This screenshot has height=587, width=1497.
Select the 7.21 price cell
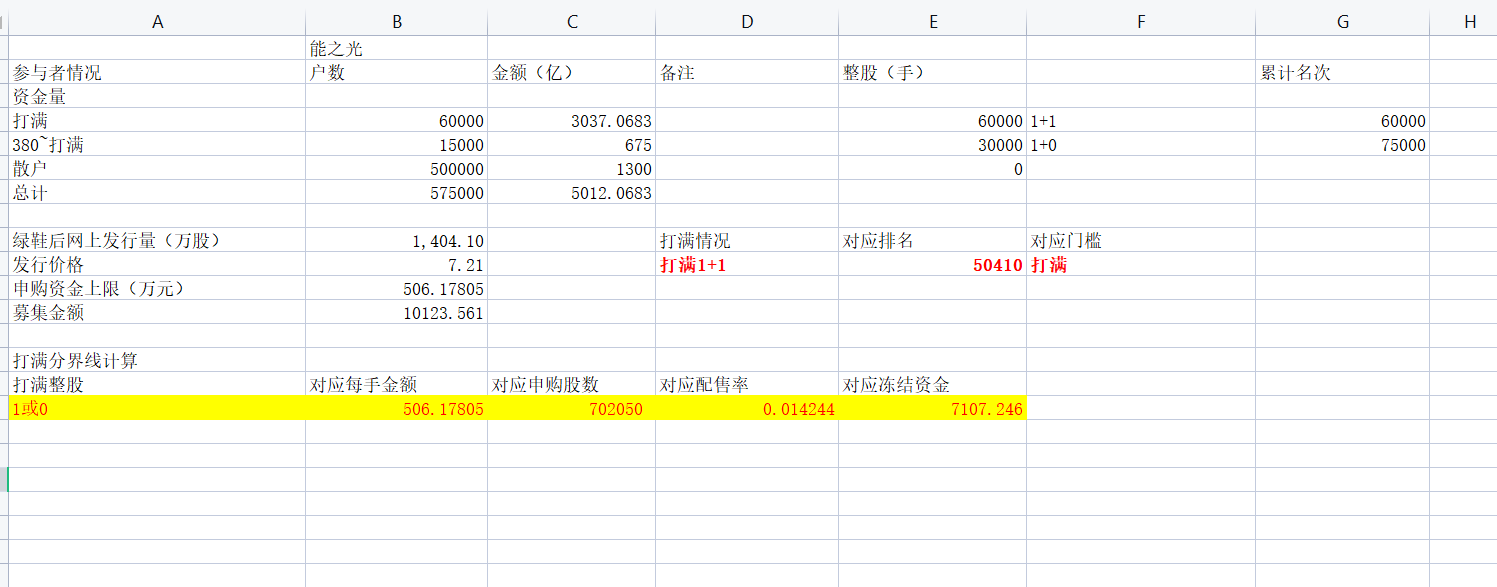(397, 264)
